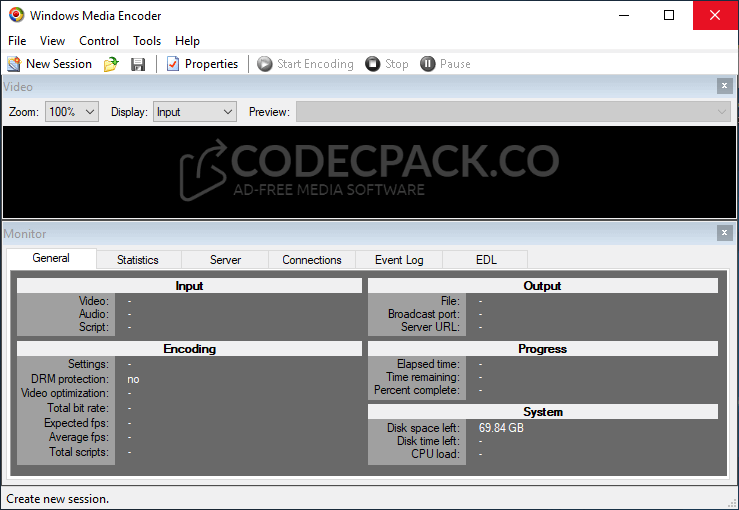Viewport: 739px width, 510px height.
Task: Save the session with the floppy disk icon
Action: click(x=138, y=64)
